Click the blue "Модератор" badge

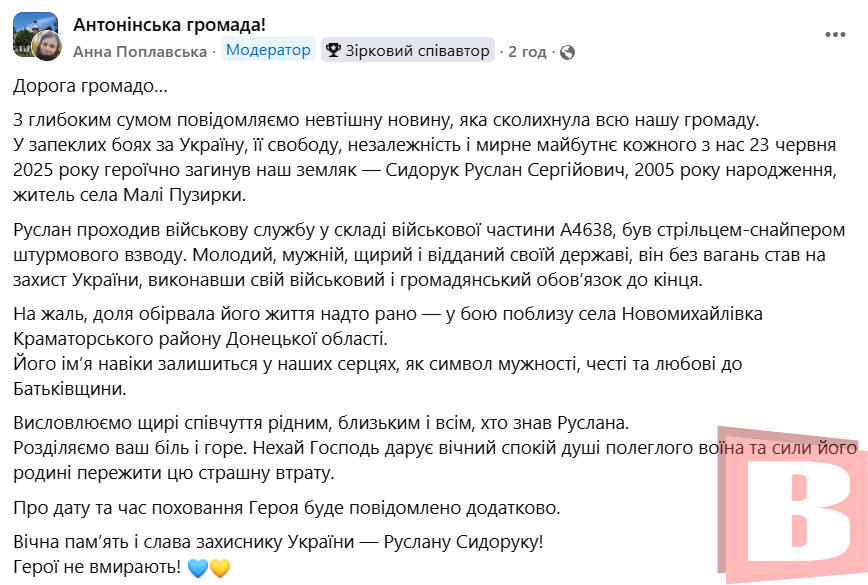pos(267,49)
